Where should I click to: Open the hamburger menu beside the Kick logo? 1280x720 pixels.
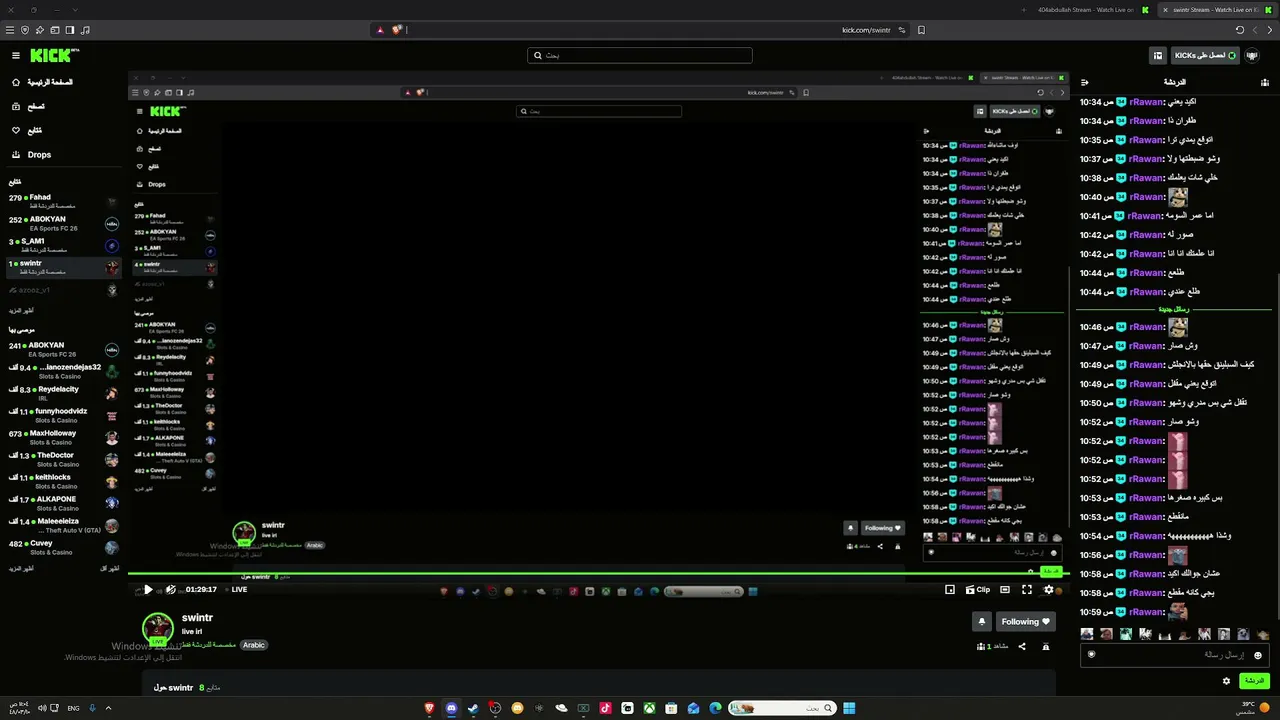(x=16, y=56)
